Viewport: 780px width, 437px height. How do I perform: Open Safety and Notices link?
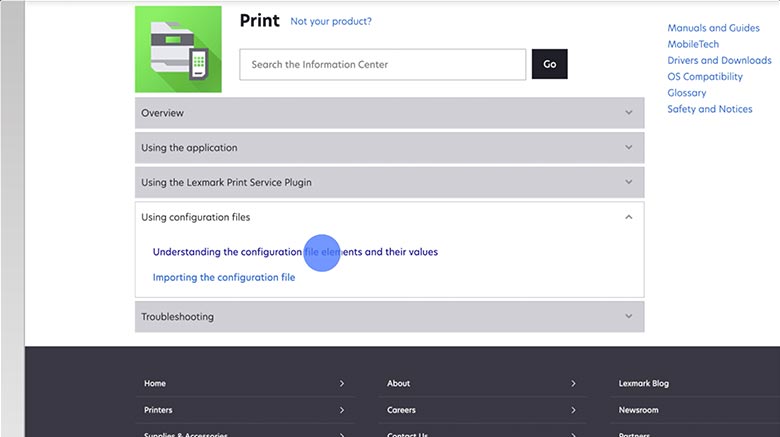coord(709,109)
